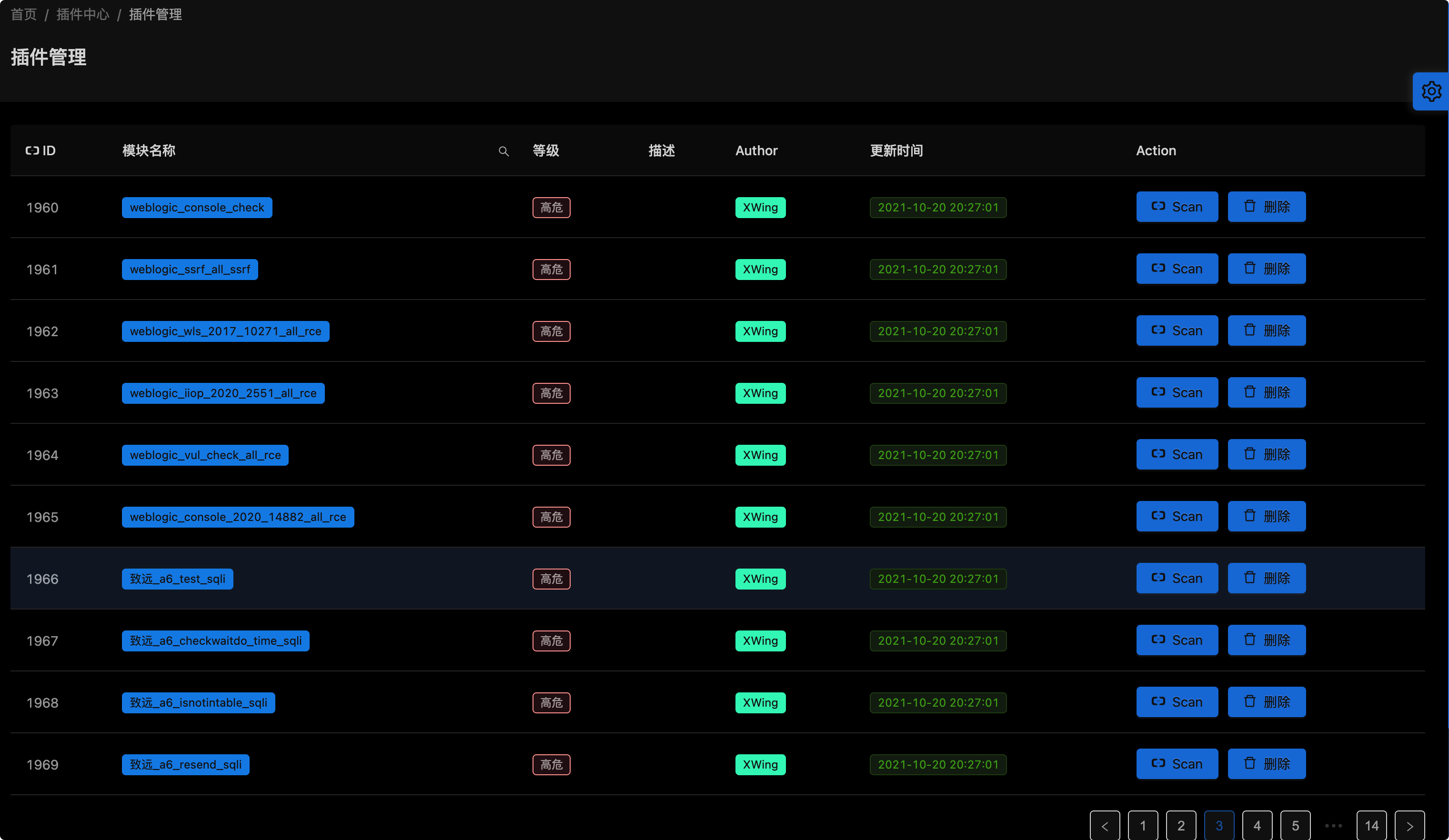Image resolution: width=1449 pixels, height=840 pixels.
Task: Delete plugin row 1965
Action: click(x=1266, y=516)
